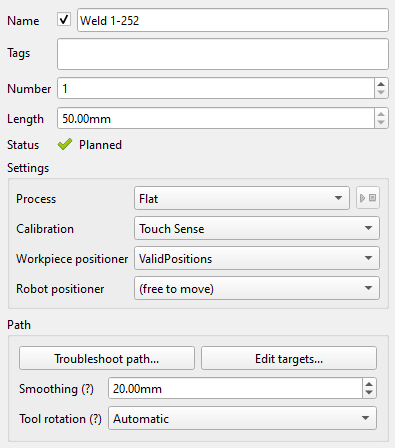Increase Number with up arrow
Viewport: 395px width, 448px height.
pyautogui.click(x=381, y=84)
